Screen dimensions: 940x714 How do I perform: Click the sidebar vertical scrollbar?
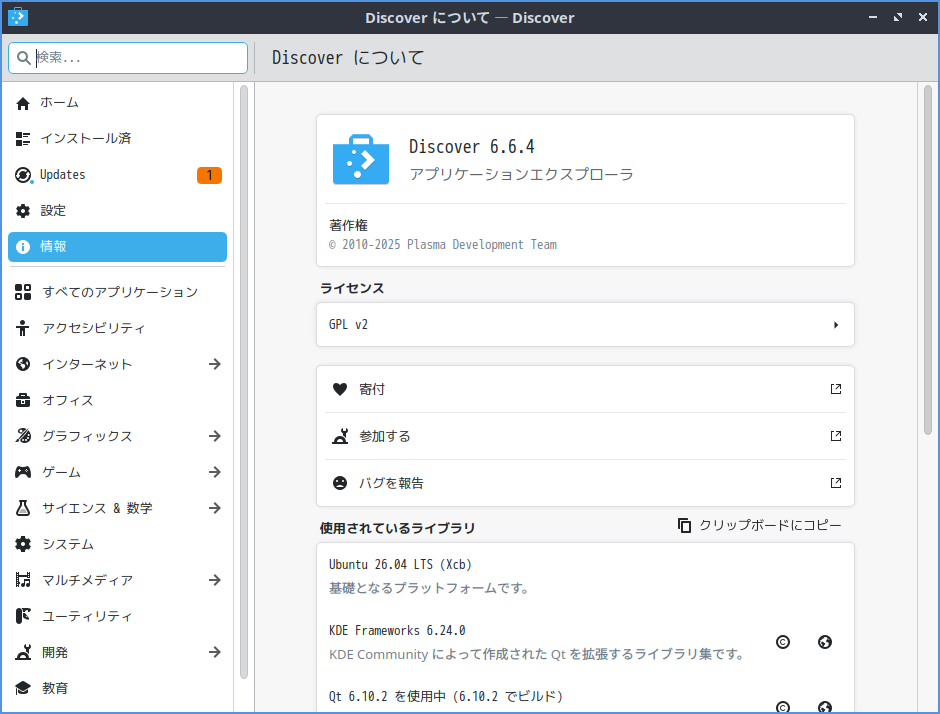(x=243, y=382)
